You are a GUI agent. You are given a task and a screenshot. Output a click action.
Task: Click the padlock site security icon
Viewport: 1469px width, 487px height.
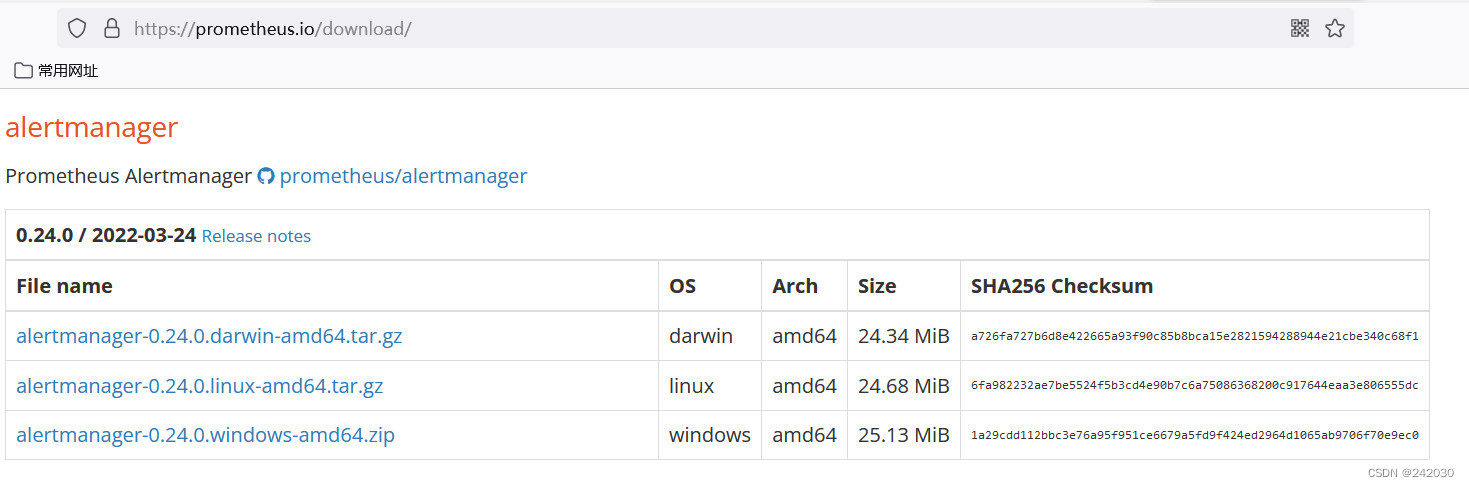click(x=112, y=29)
